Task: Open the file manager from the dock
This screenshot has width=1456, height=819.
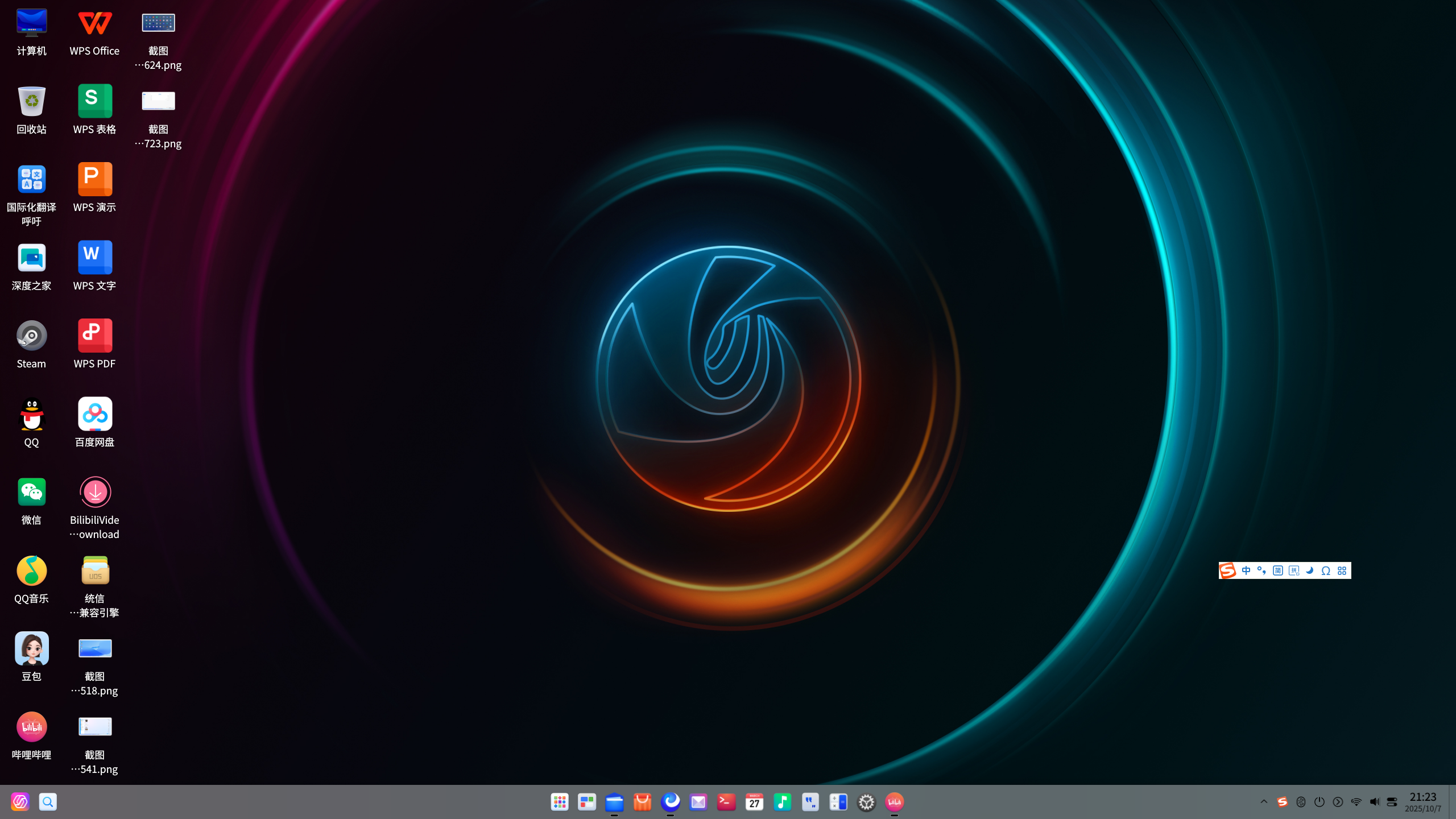Action: point(615,802)
